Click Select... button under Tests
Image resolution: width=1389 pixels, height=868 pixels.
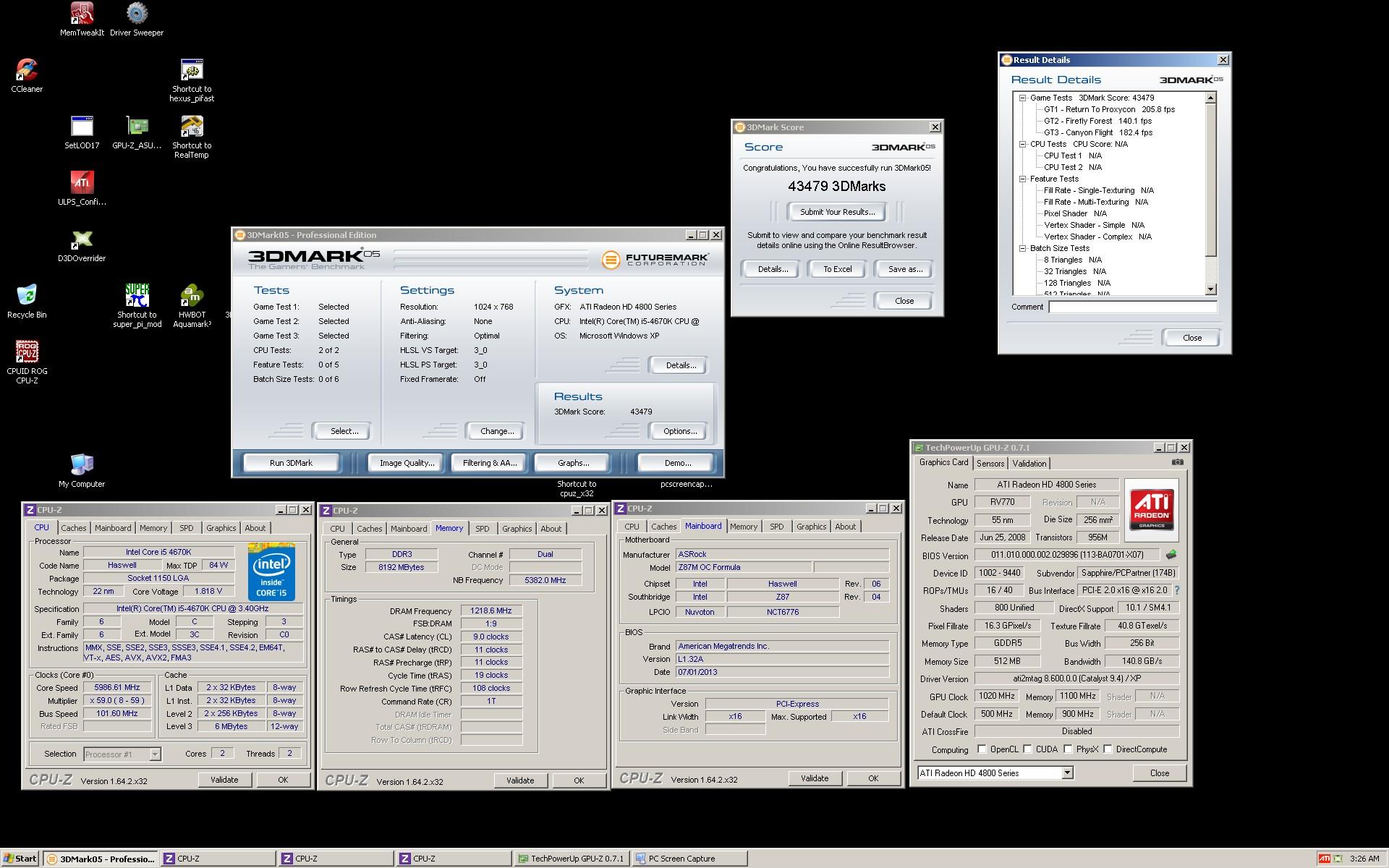(x=344, y=431)
